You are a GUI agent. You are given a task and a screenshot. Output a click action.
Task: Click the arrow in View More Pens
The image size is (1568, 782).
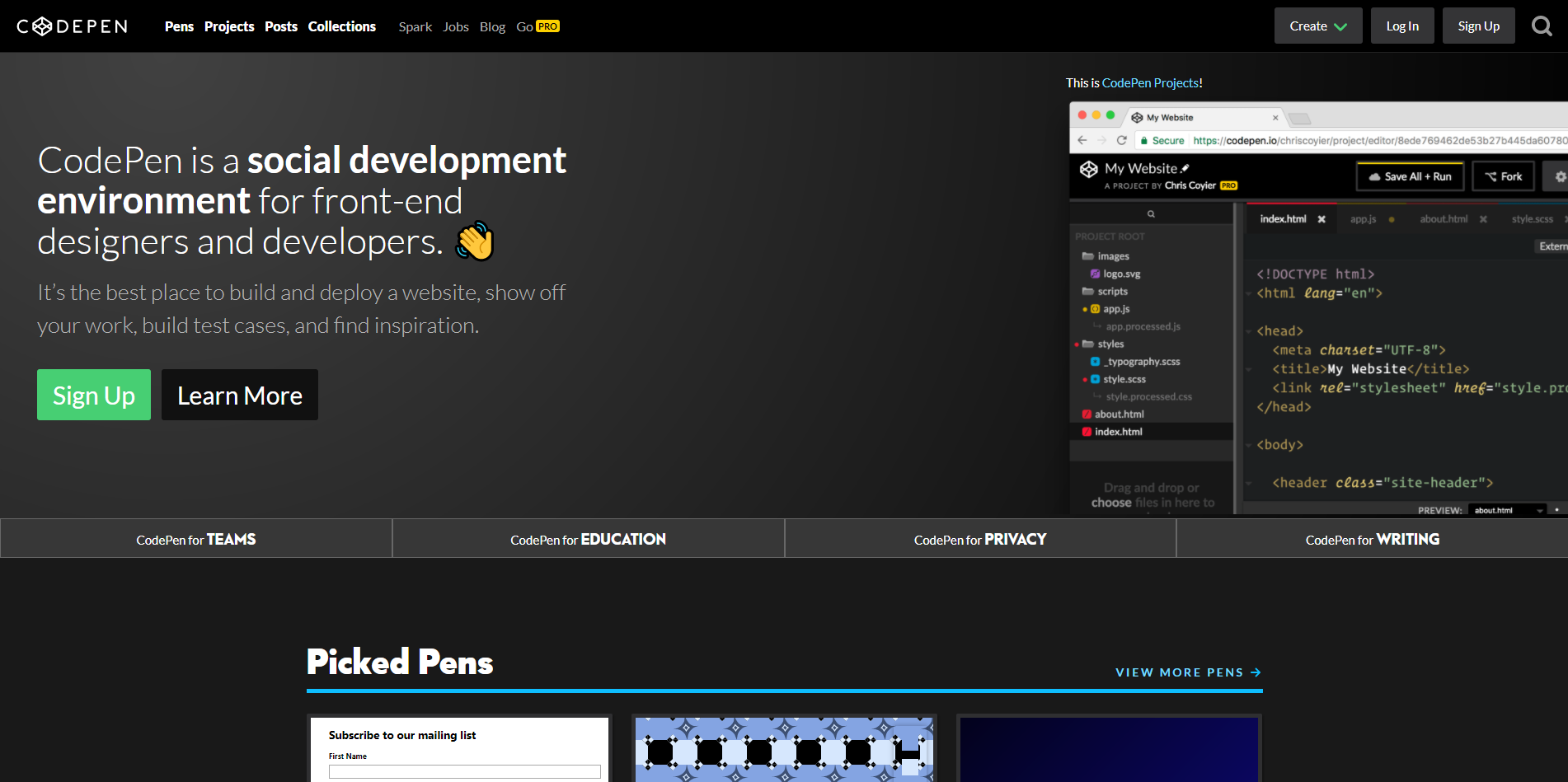[x=1256, y=672]
